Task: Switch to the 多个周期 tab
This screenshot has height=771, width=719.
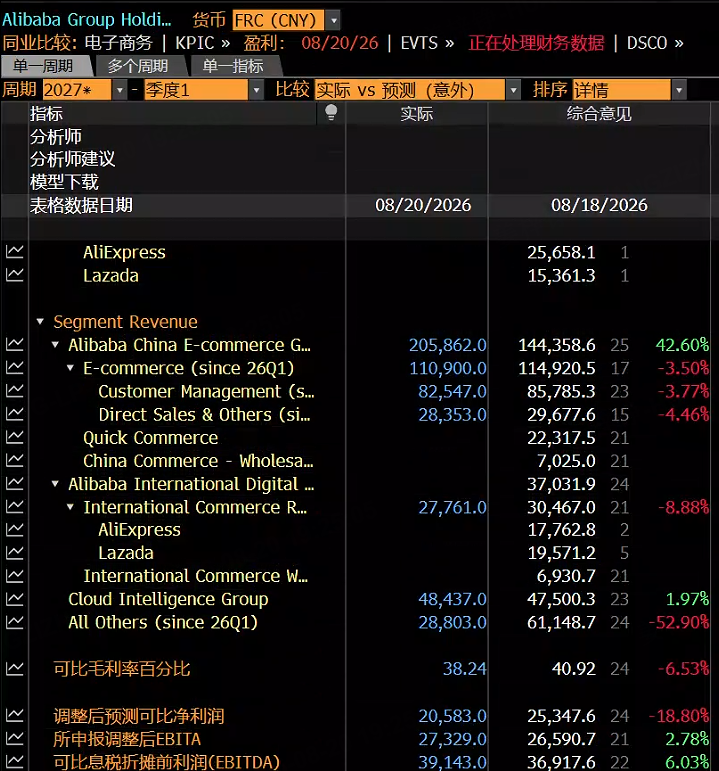Action: [x=138, y=66]
